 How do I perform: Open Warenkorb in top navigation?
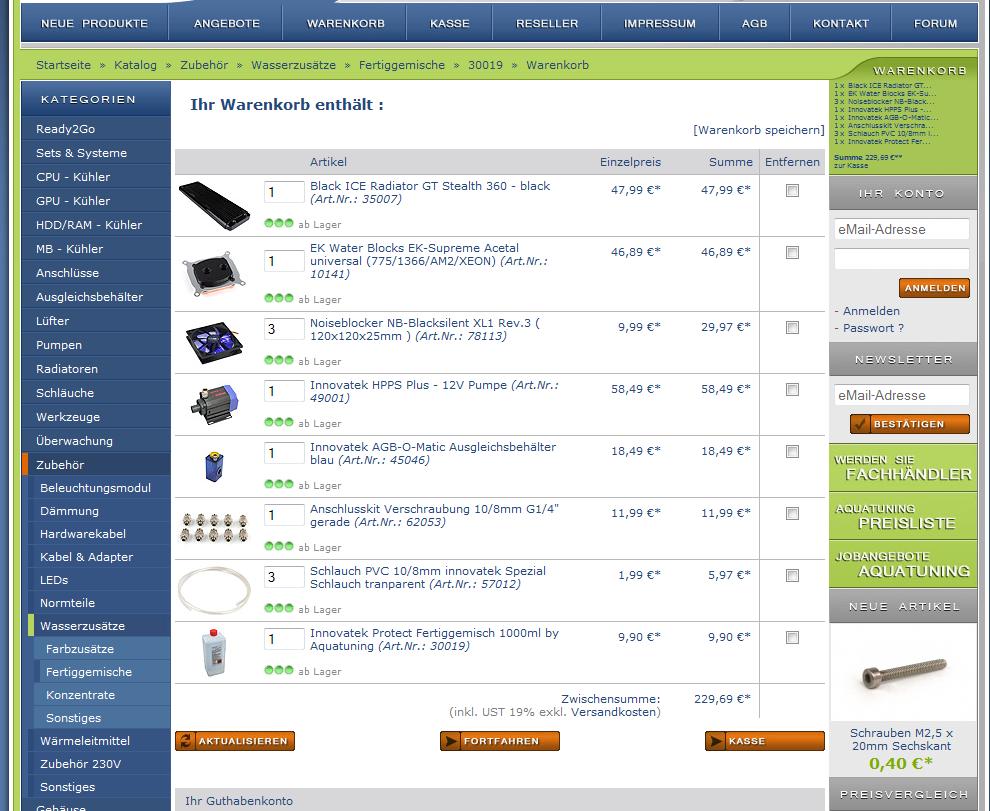[x=345, y=23]
